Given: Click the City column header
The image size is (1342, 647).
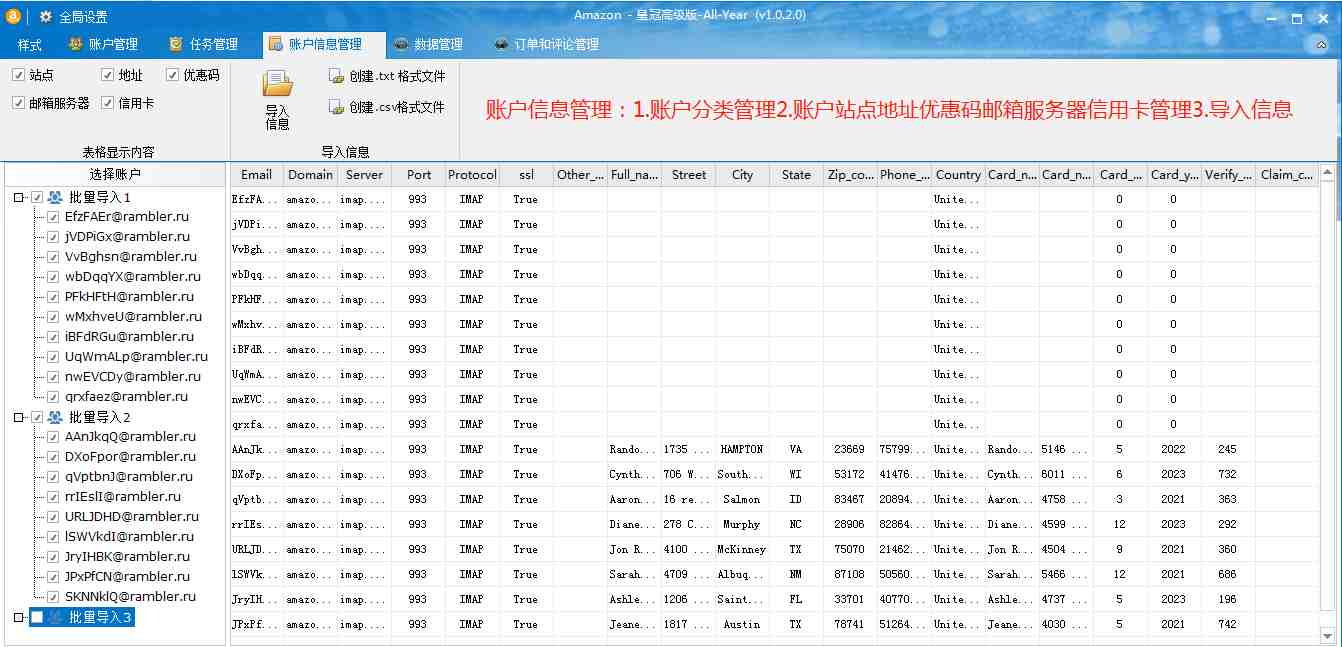Looking at the screenshot, I should pos(742,174).
